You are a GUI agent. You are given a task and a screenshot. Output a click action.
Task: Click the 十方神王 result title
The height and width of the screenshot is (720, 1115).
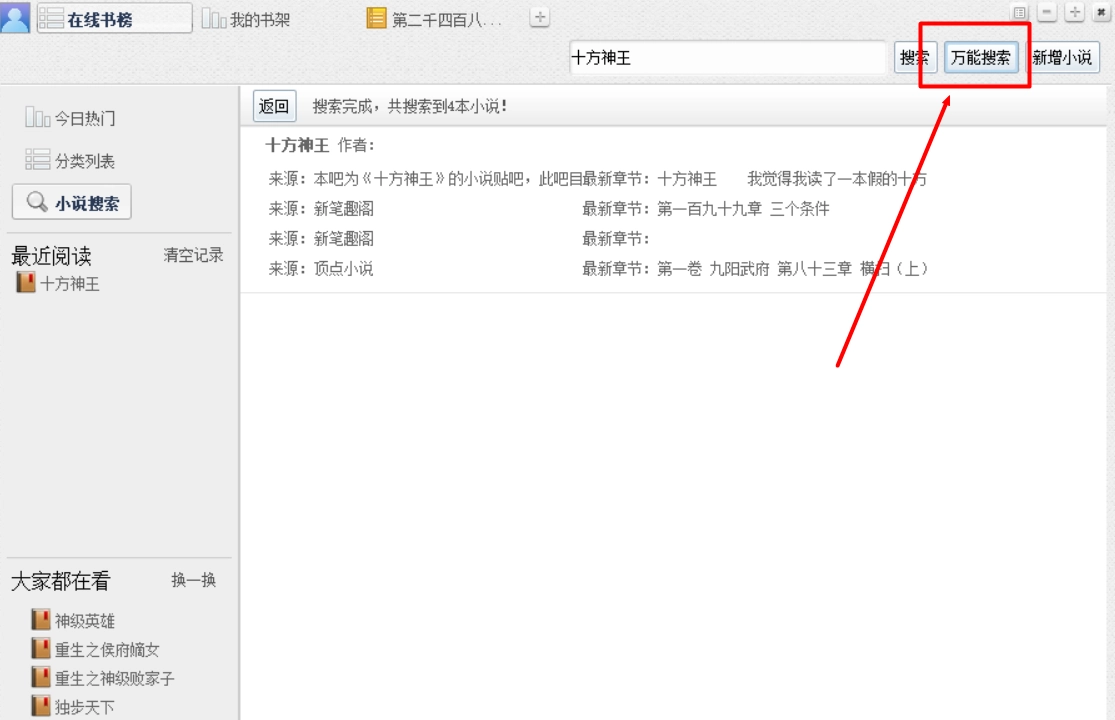click(x=297, y=146)
